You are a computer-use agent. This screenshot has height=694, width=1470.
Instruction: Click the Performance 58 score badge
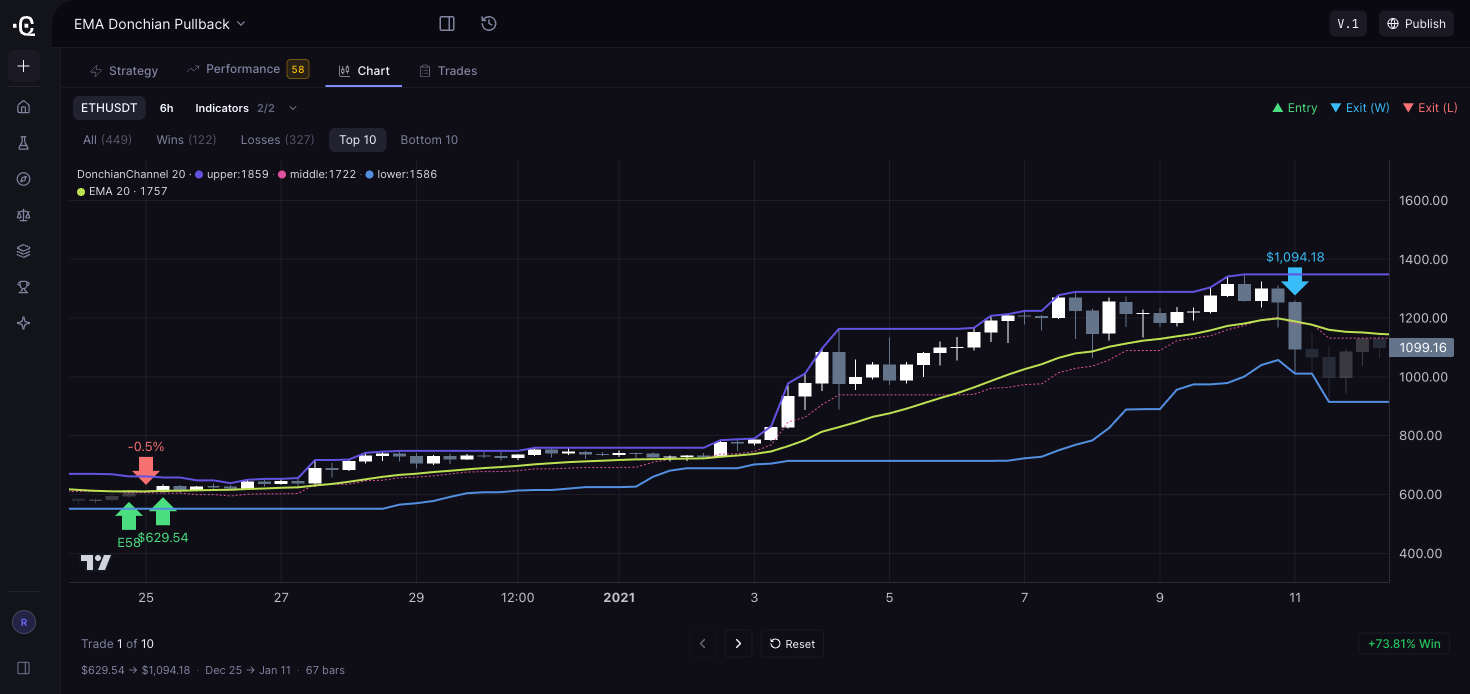[298, 69]
